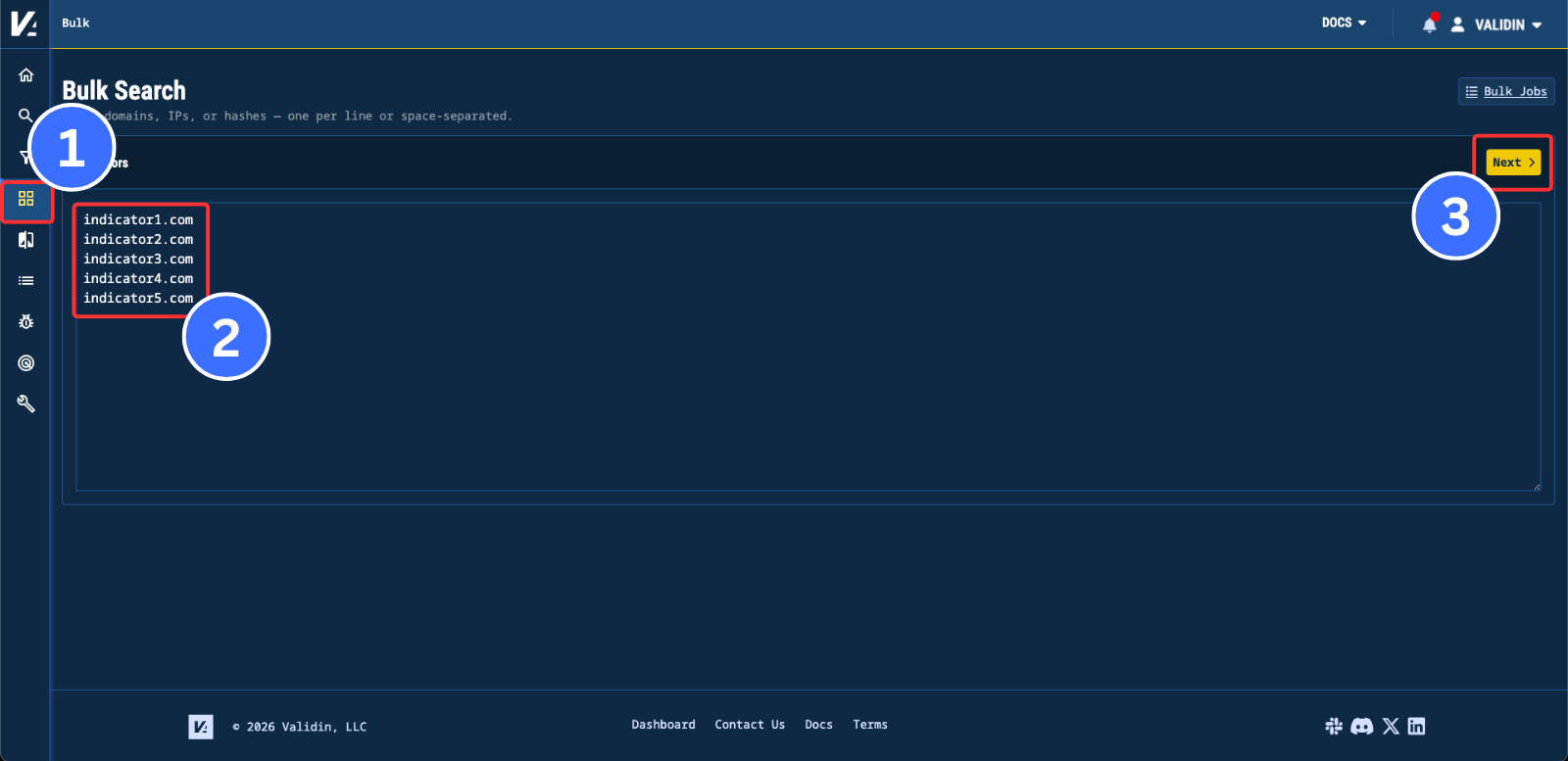The width and height of the screenshot is (1568, 761).
Task: Click the line indicator1.com
Action: coord(138,219)
